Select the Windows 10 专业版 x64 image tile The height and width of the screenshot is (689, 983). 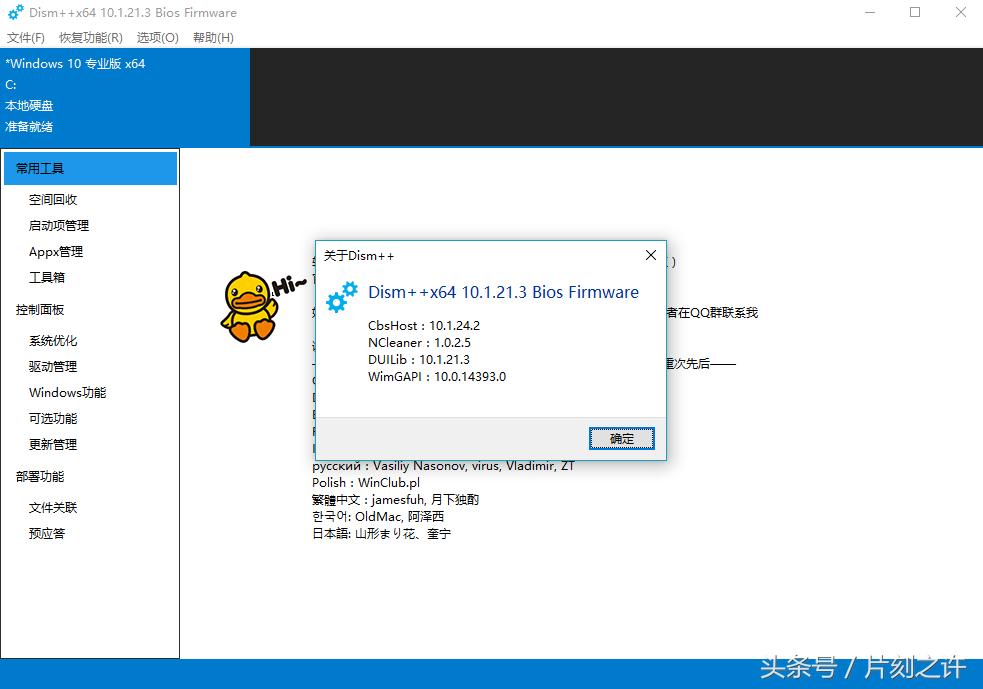pos(125,97)
